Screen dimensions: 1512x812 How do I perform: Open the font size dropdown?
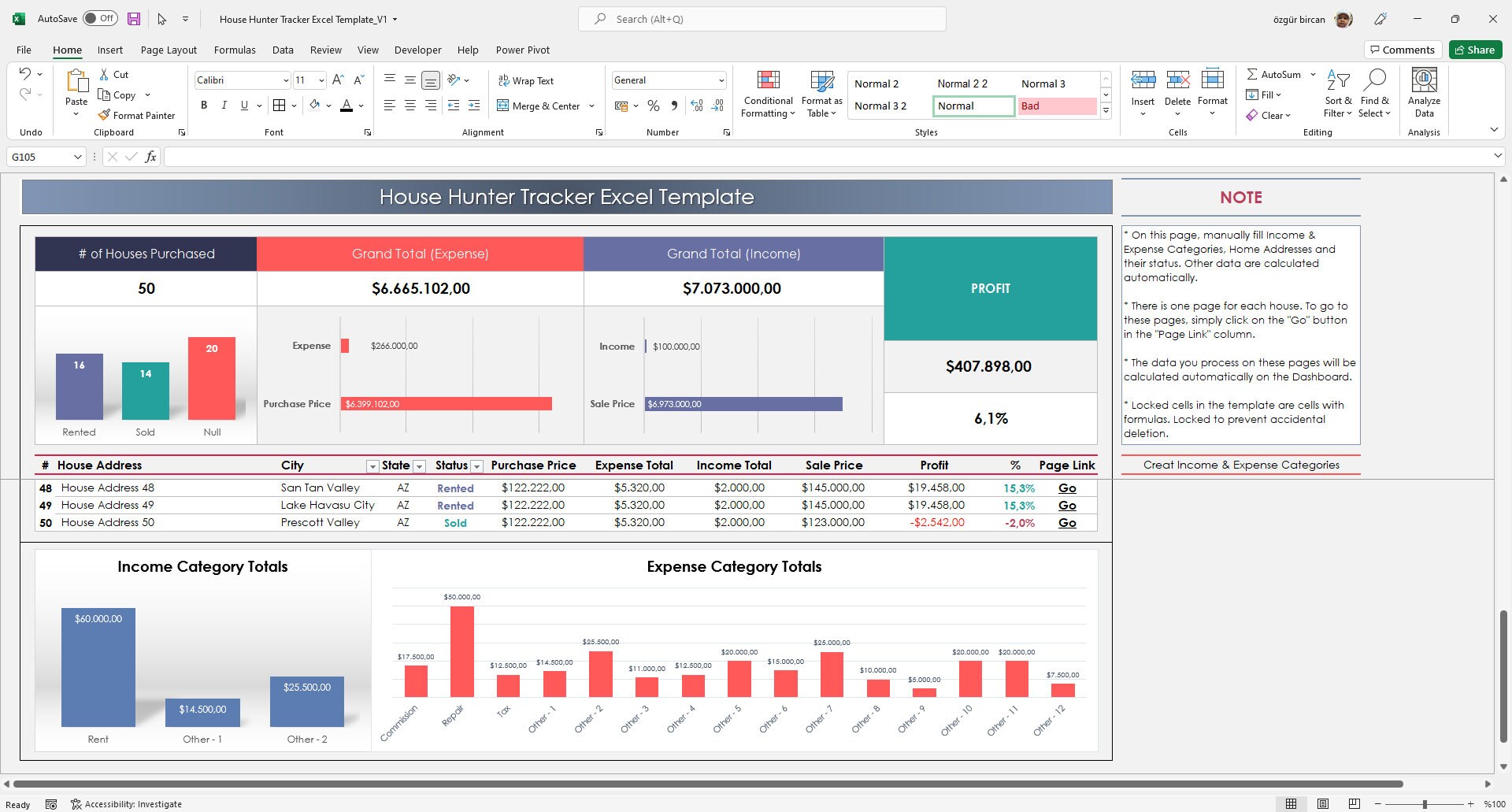(321, 80)
